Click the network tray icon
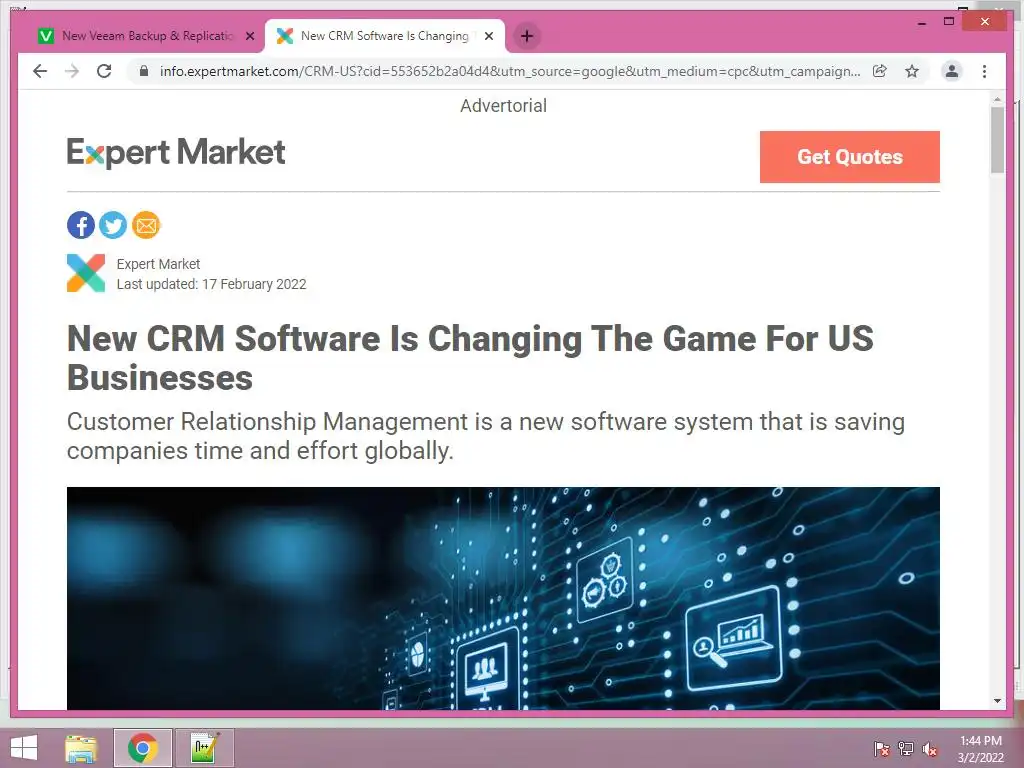This screenshot has width=1024, height=768. point(906,749)
